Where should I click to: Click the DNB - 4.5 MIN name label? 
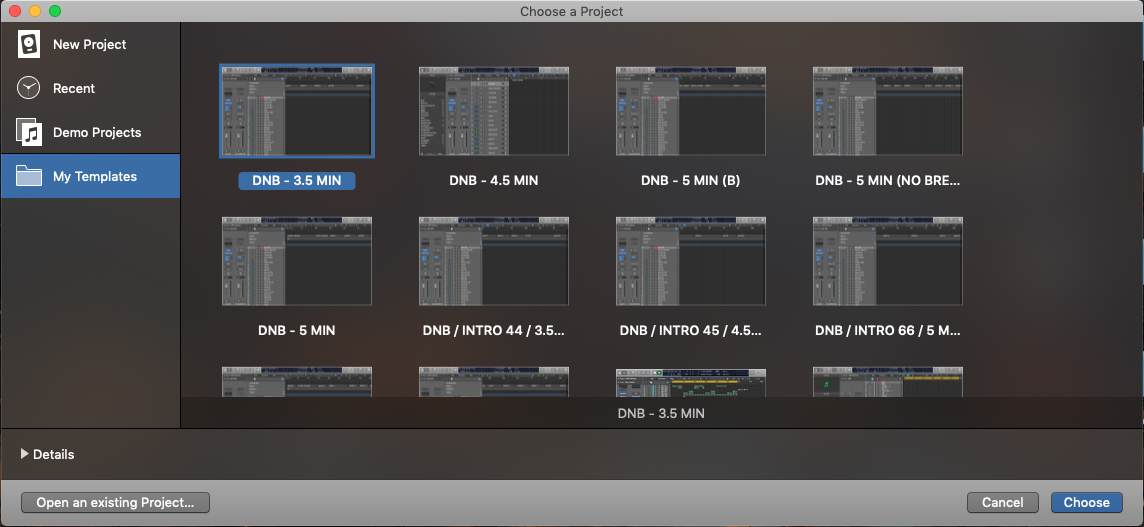click(494, 180)
